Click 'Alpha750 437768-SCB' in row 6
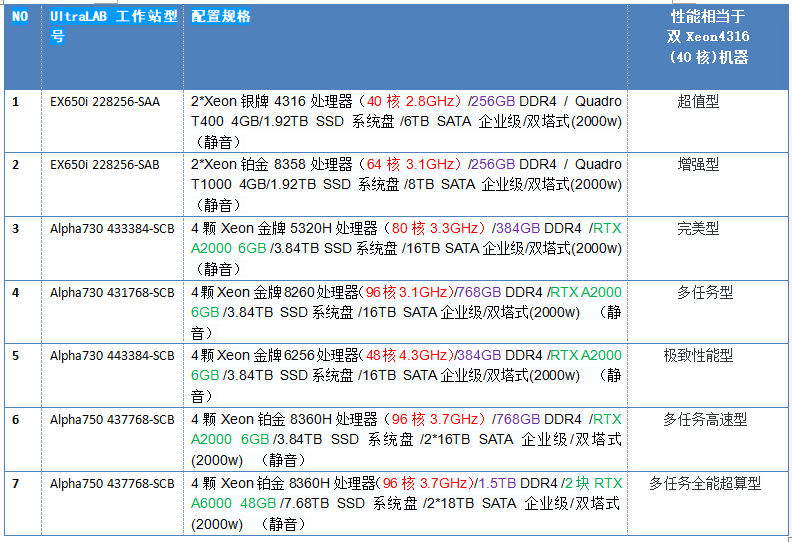The width and height of the screenshot is (792, 542). coord(112,420)
